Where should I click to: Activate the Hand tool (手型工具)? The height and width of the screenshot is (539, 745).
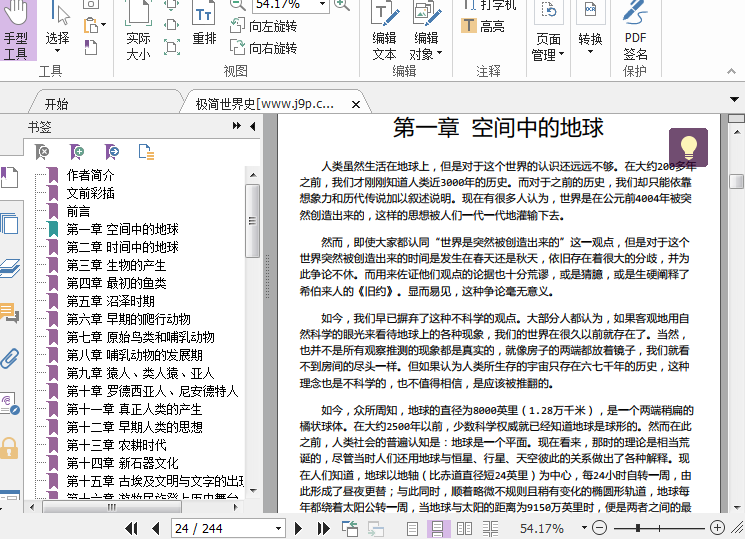[x=18, y=30]
